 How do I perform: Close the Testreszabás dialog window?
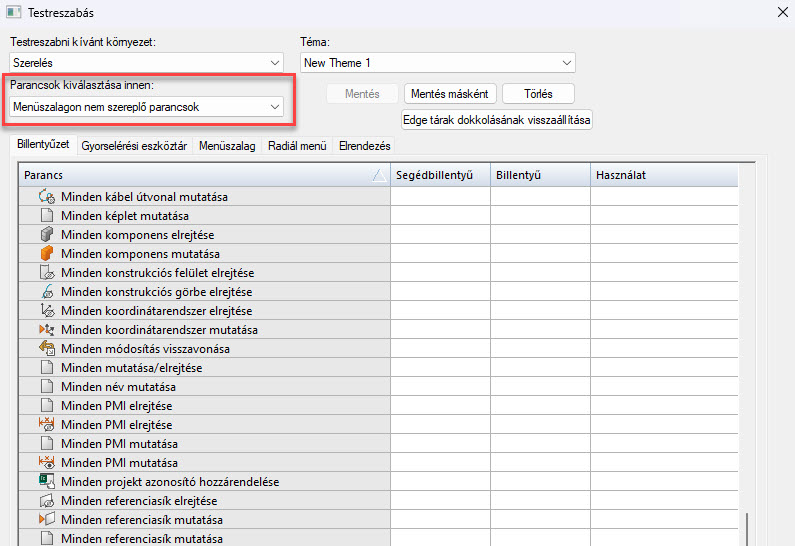pos(781,12)
